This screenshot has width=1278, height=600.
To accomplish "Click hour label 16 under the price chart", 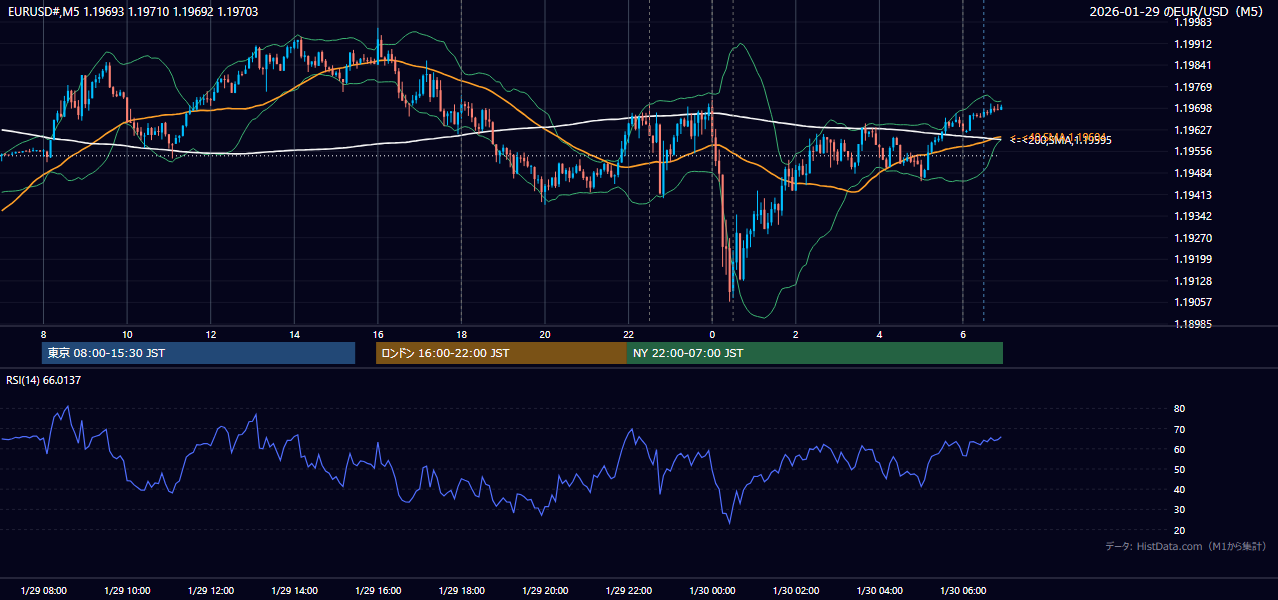I will point(378,334).
